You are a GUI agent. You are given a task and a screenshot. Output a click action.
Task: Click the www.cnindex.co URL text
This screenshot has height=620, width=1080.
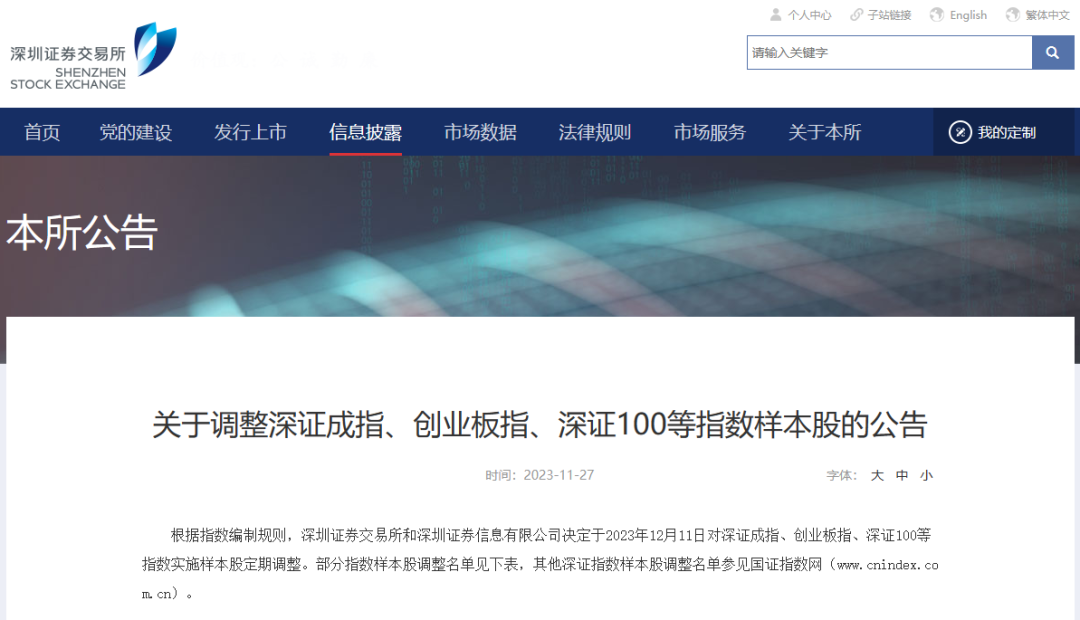coord(888,565)
